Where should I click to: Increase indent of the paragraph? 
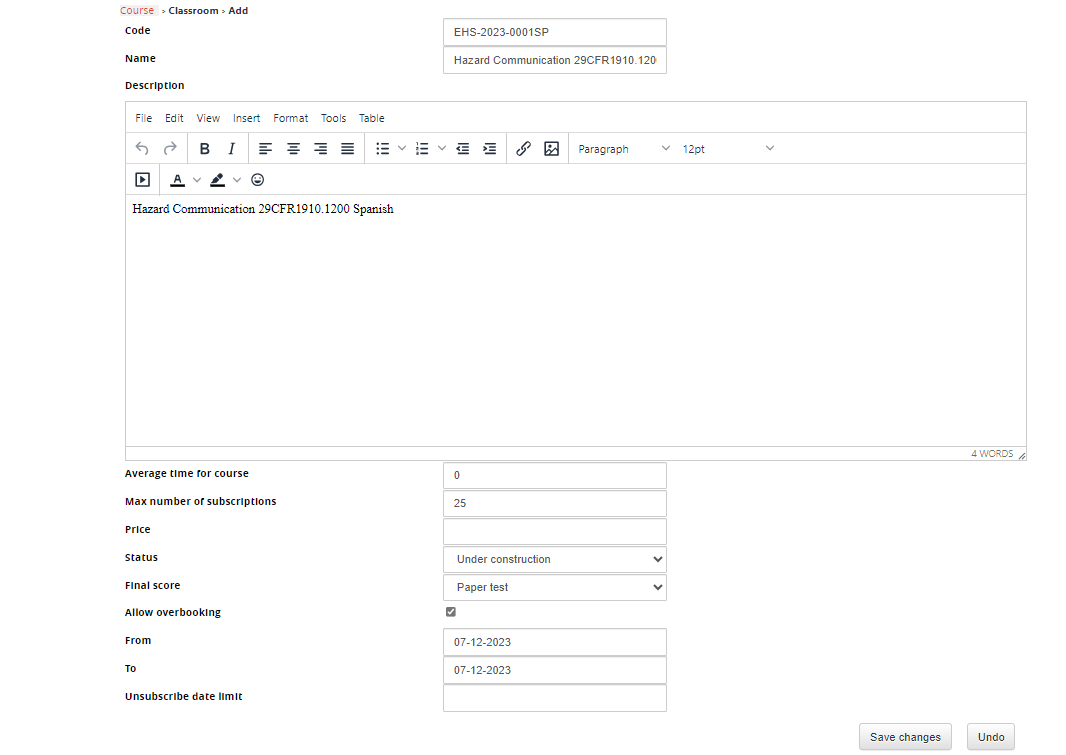coord(489,149)
